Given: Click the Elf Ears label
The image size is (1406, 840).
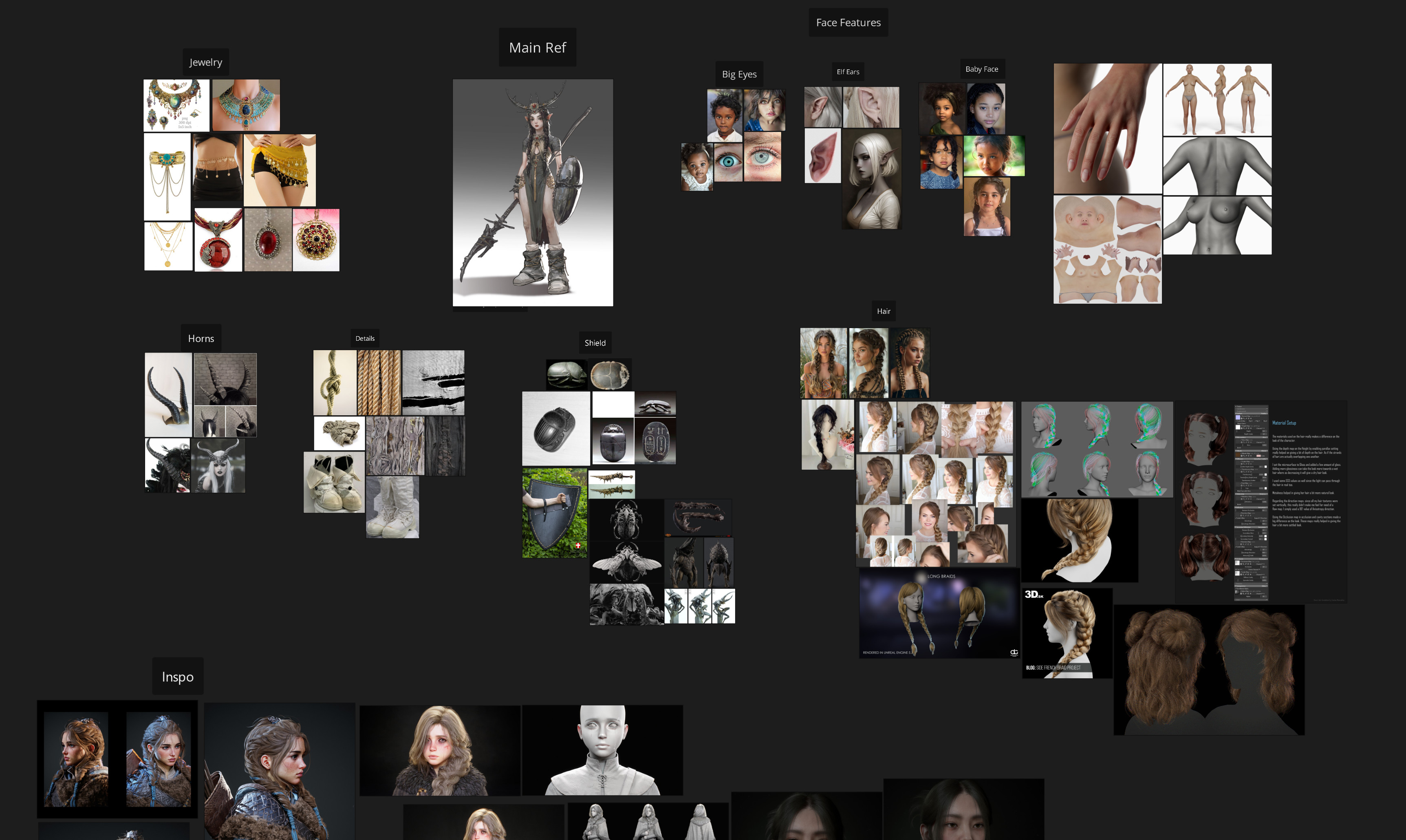Looking at the screenshot, I should [x=847, y=72].
